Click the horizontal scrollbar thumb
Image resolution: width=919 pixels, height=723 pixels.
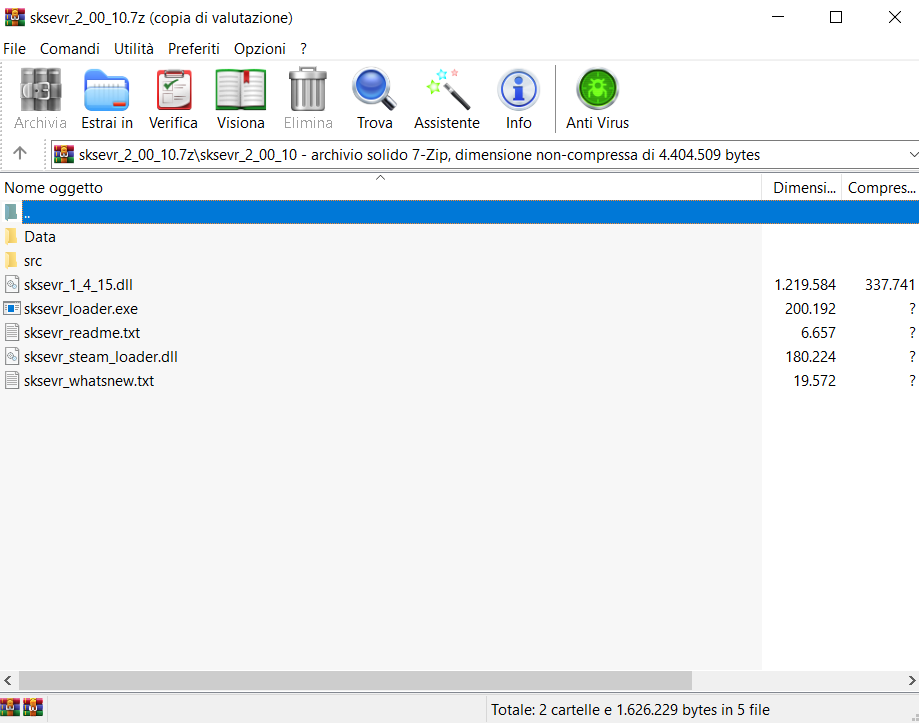pyautogui.click(x=356, y=680)
